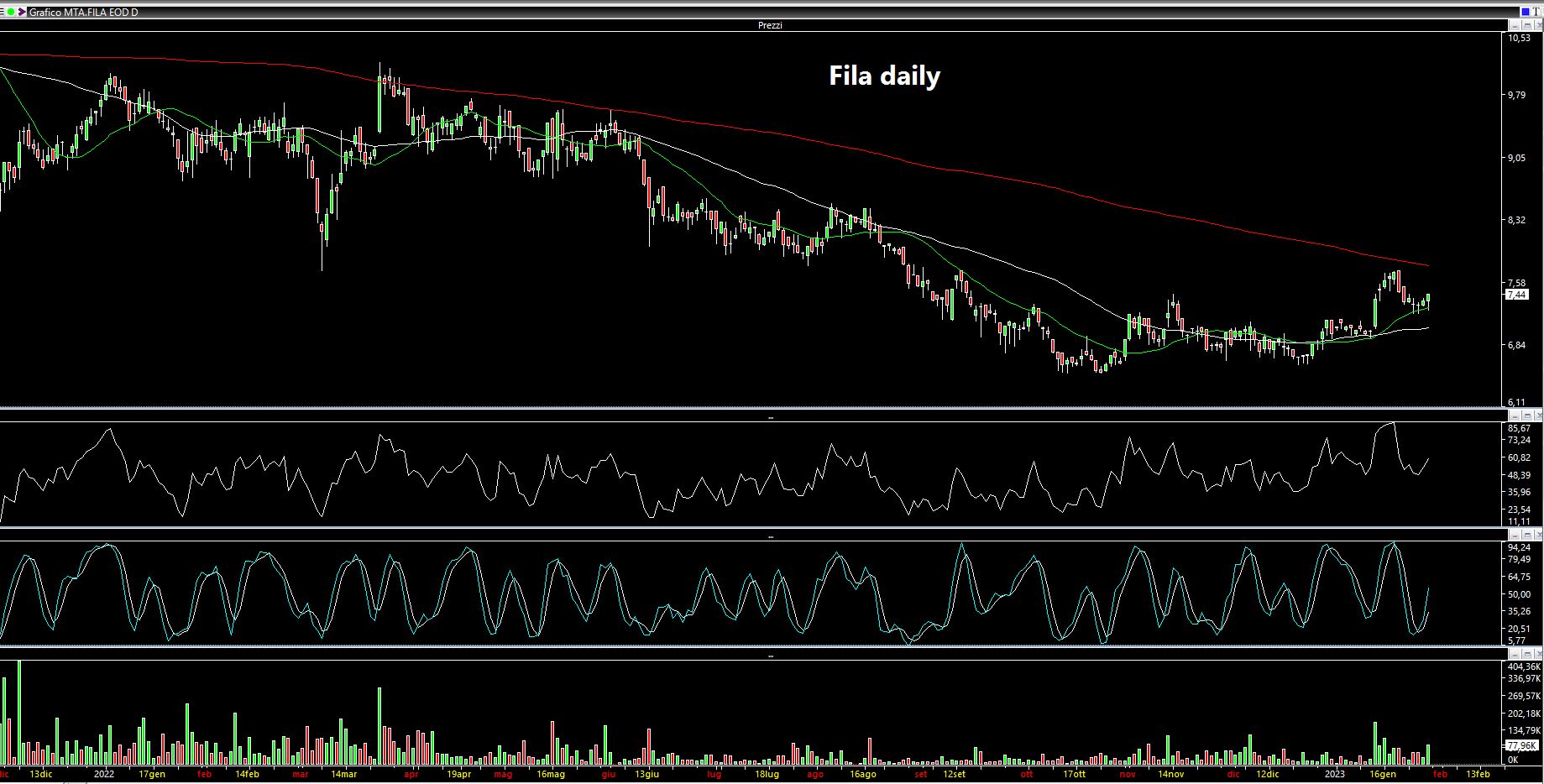Image resolution: width=1544 pixels, height=784 pixels.
Task: Click the 94,24 stochastic axis value
Action: [x=1519, y=547]
